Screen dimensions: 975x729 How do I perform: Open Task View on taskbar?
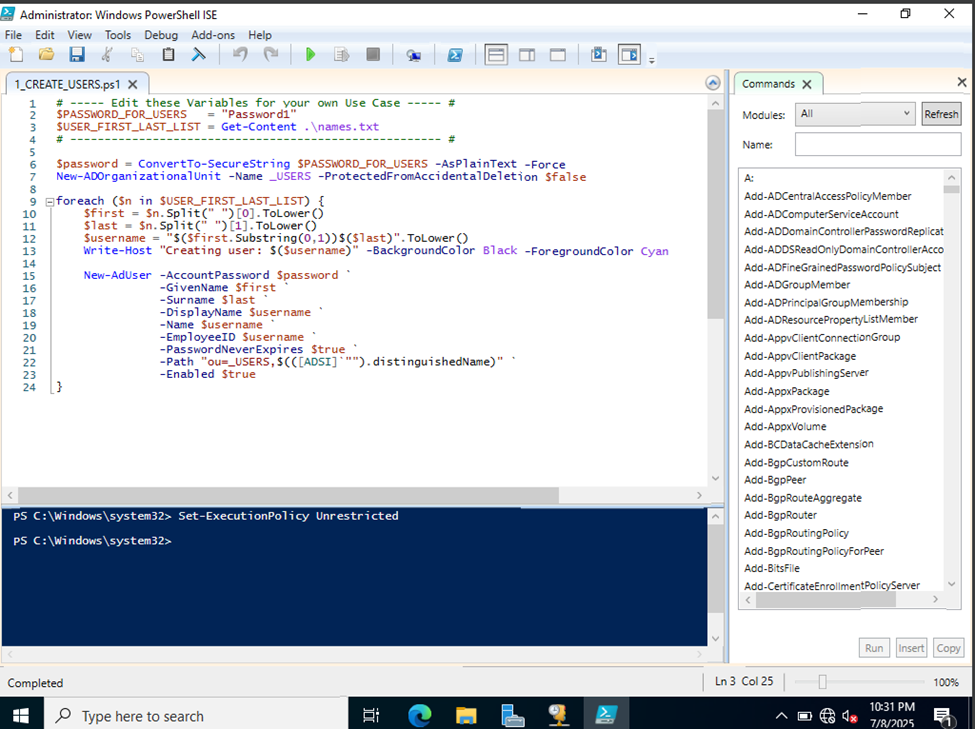pyautogui.click(x=371, y=715)
